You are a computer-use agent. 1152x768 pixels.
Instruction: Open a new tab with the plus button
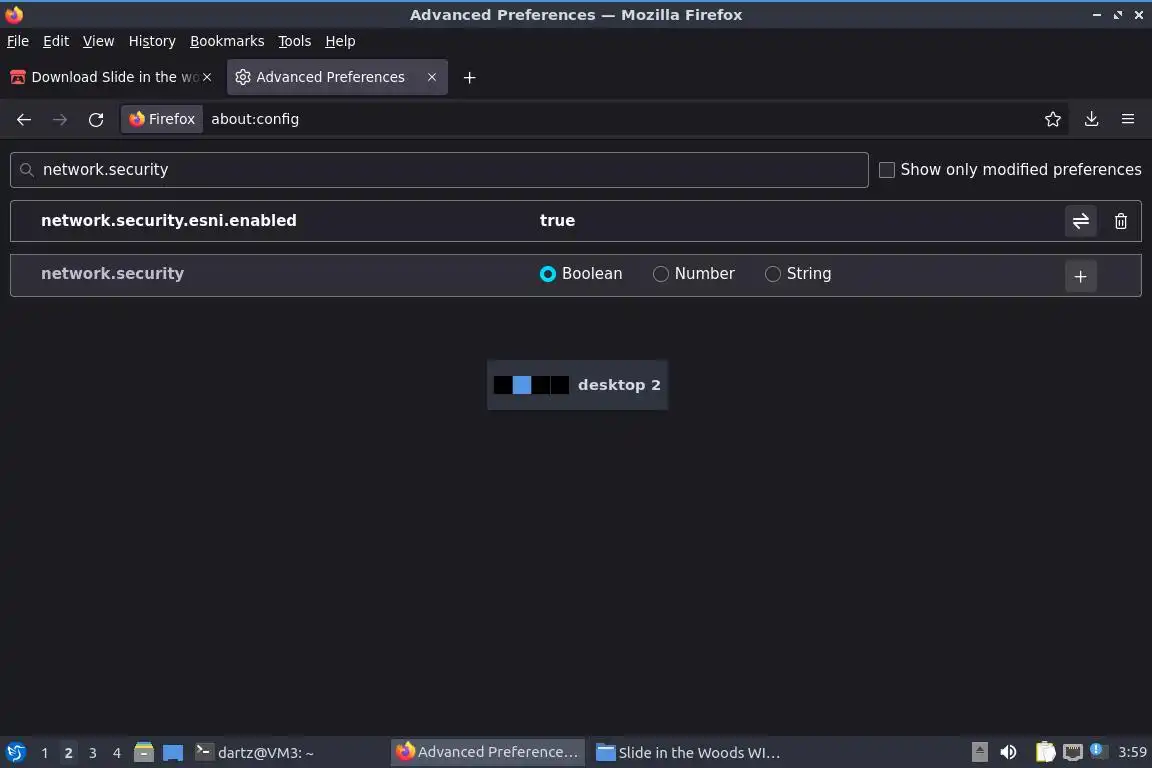click(469, 77)
